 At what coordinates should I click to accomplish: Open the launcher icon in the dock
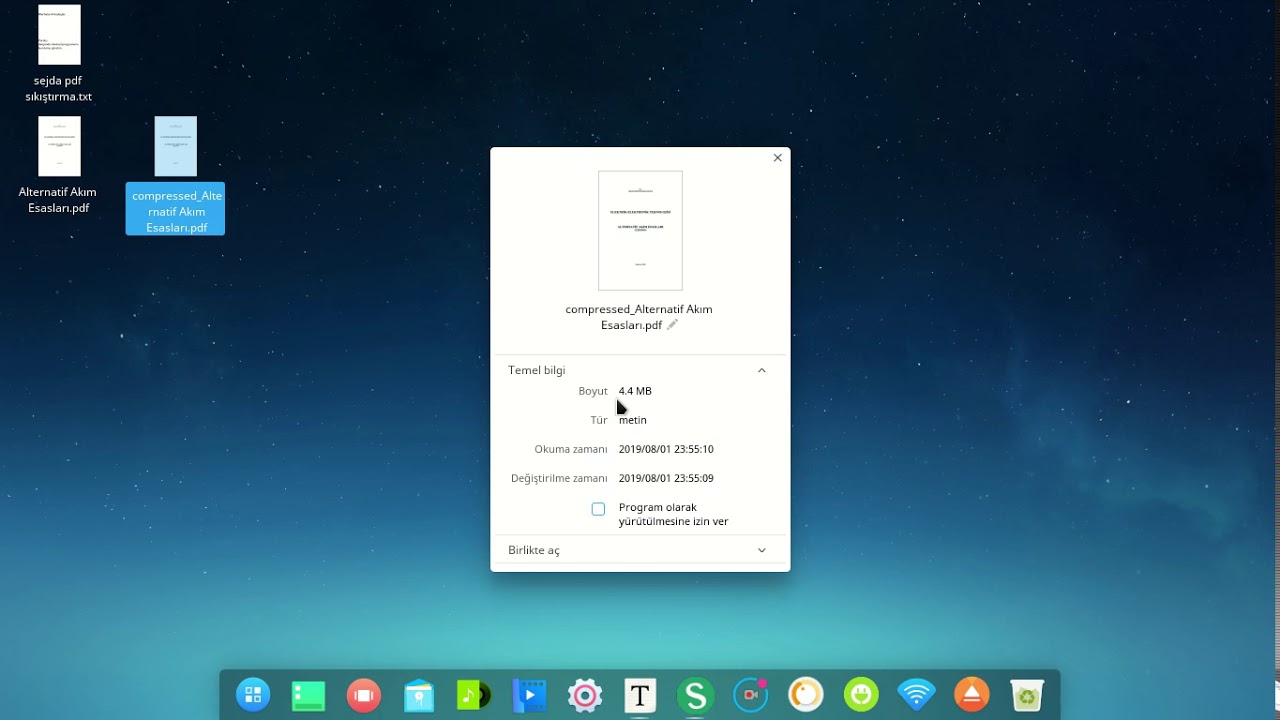[x=253, y=694]
